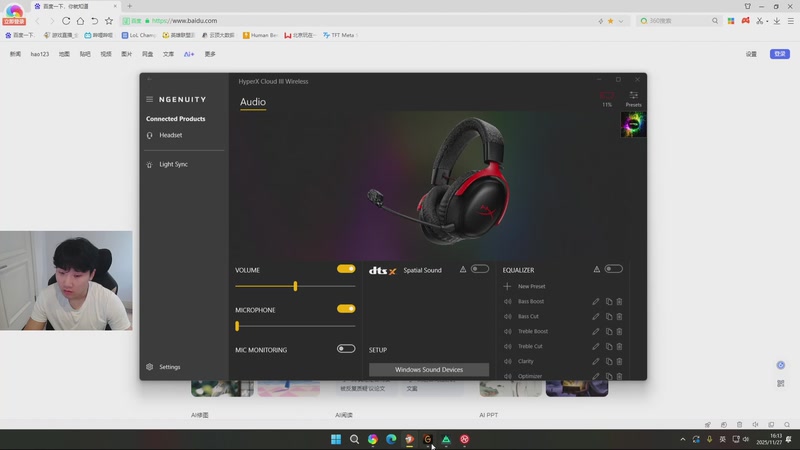Toggle the Microphone switch off

[x=346, y=309]
